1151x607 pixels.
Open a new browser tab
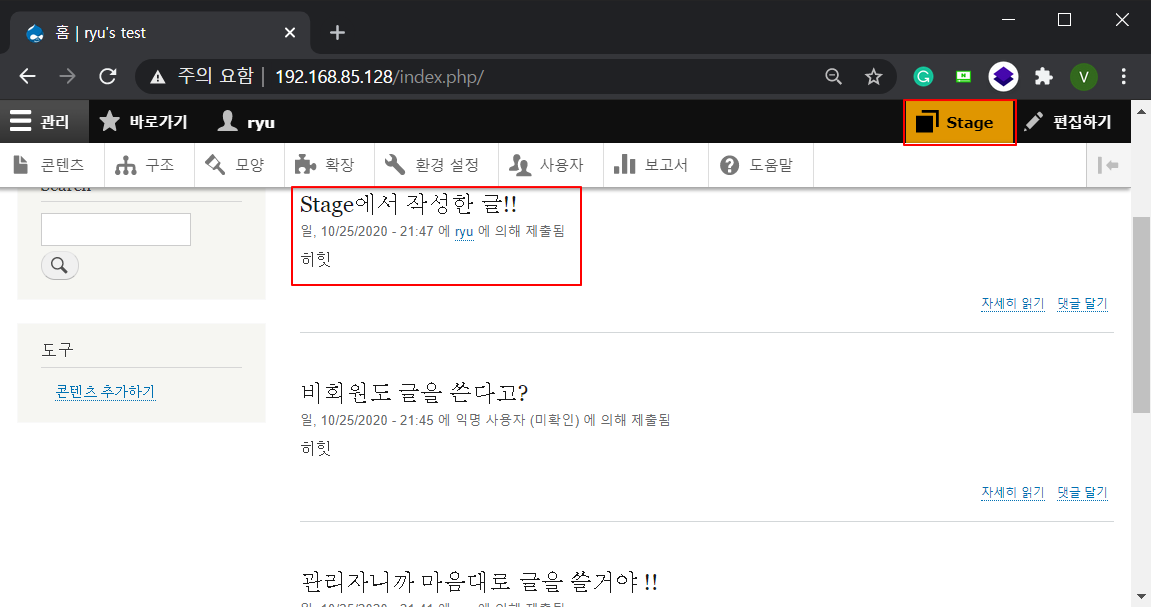337,33
